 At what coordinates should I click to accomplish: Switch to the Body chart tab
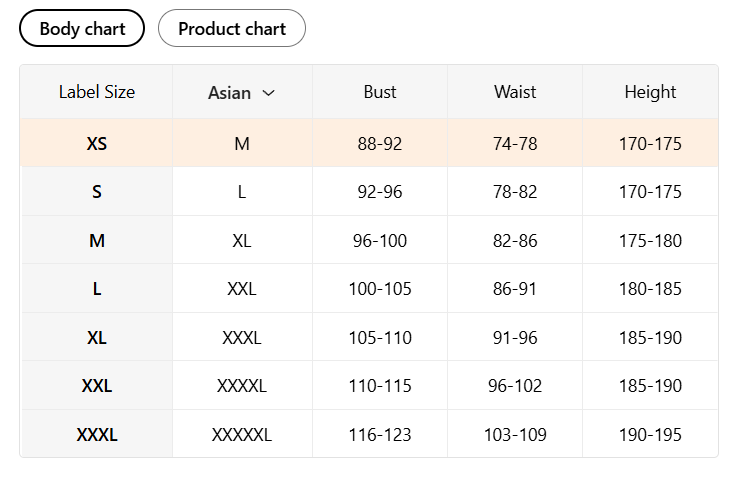point(82,29)
